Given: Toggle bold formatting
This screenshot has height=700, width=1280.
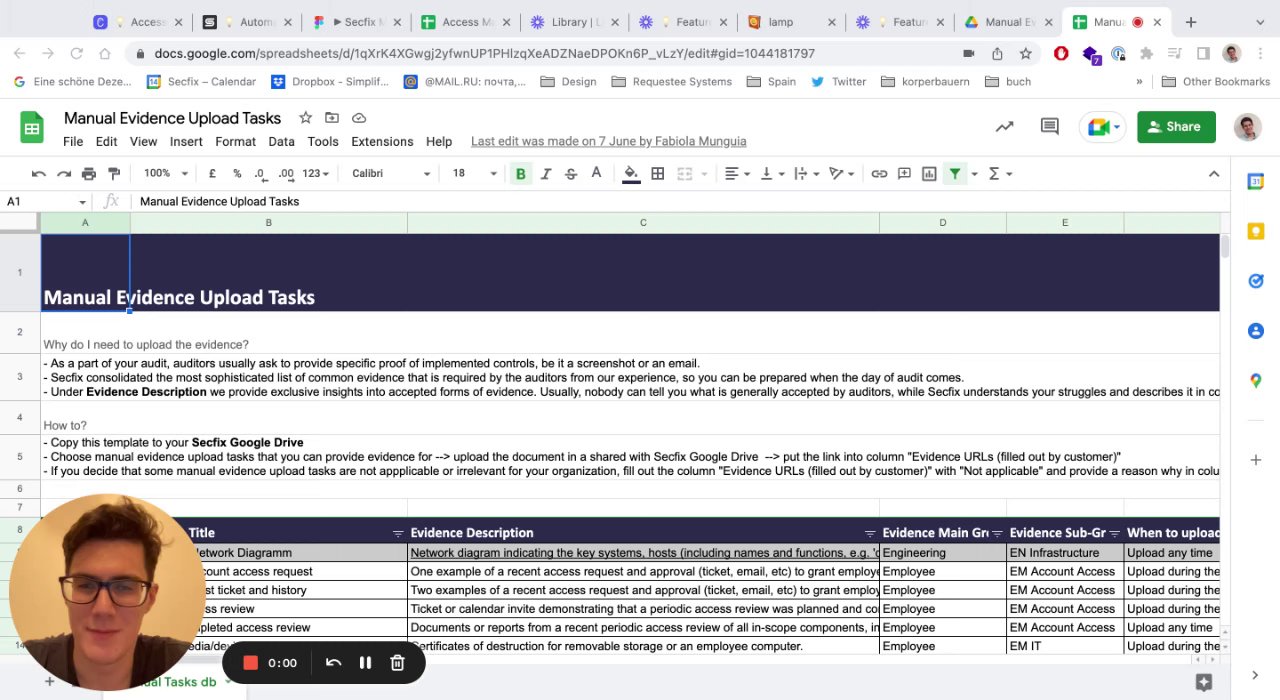Looking at the screenshot, I should (521, 174).
